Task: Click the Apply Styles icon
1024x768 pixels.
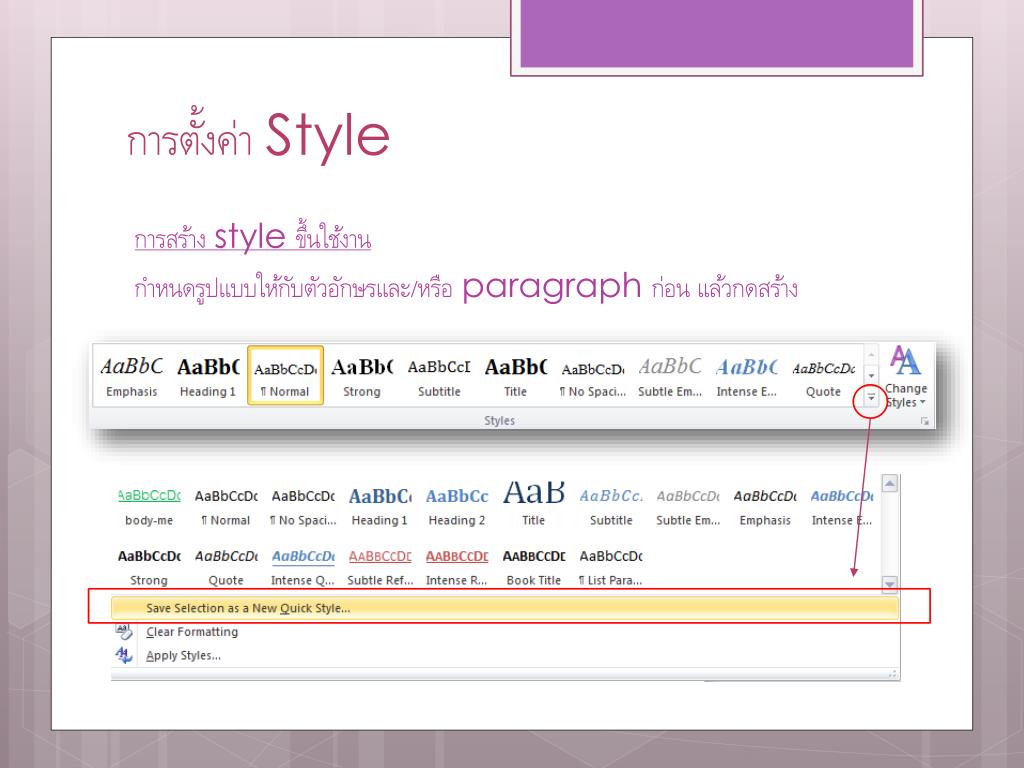Action: (123, 655)
